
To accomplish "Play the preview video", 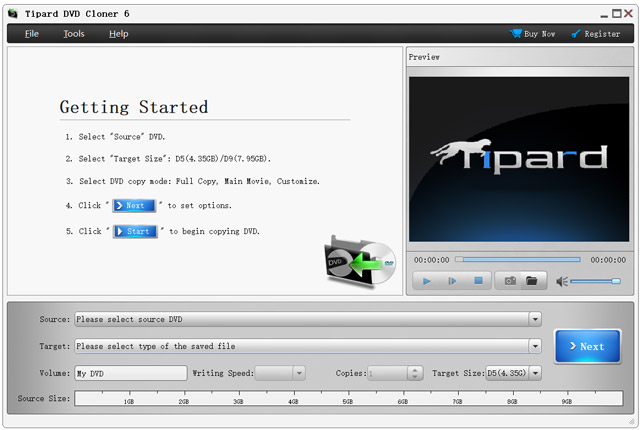I will [x=427, y=281].
